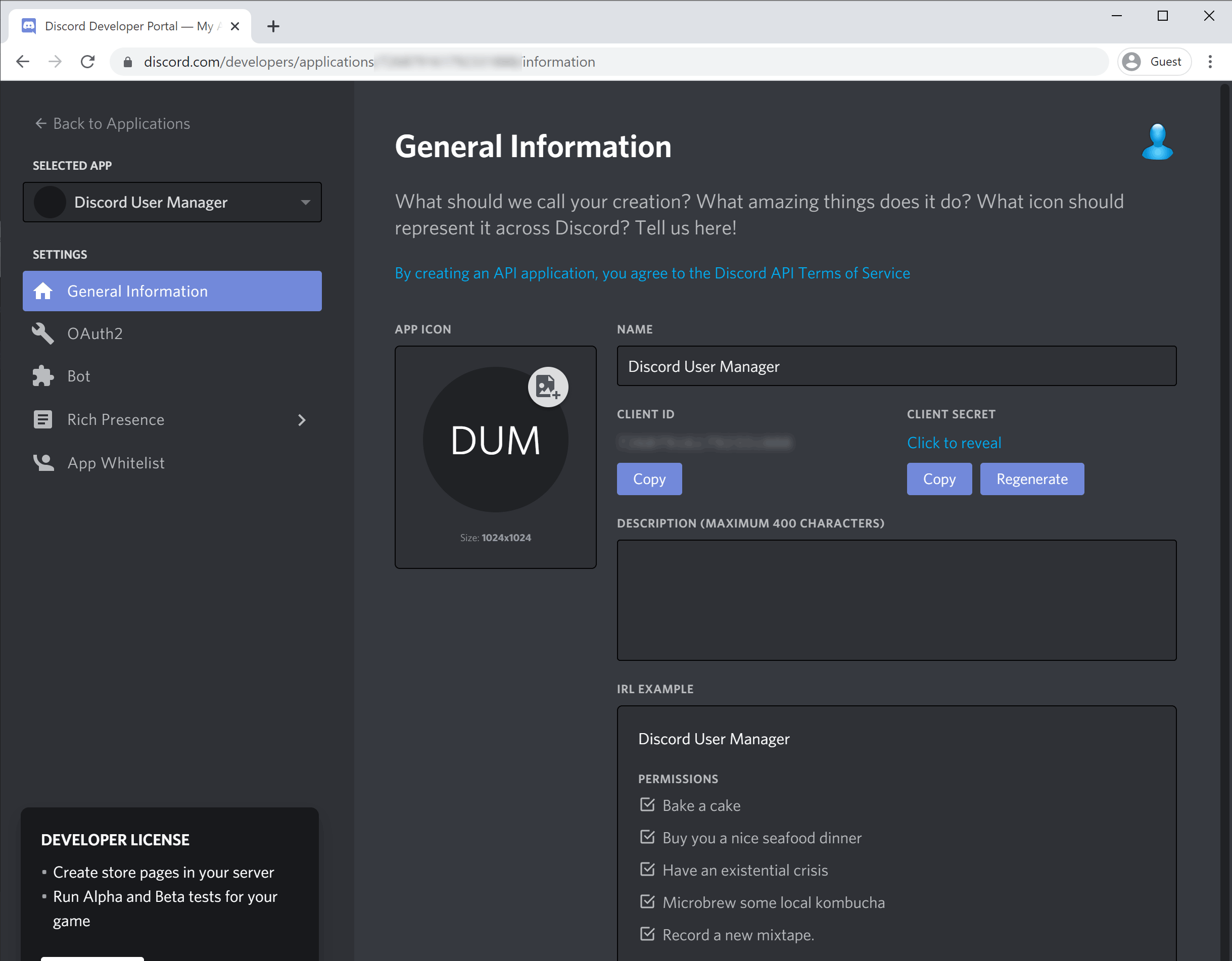Viewport: 1232px width, 961px height.
Task: Click the OAuth2 wrench icon
Action: pyautogui.click(x=43, y=333)
